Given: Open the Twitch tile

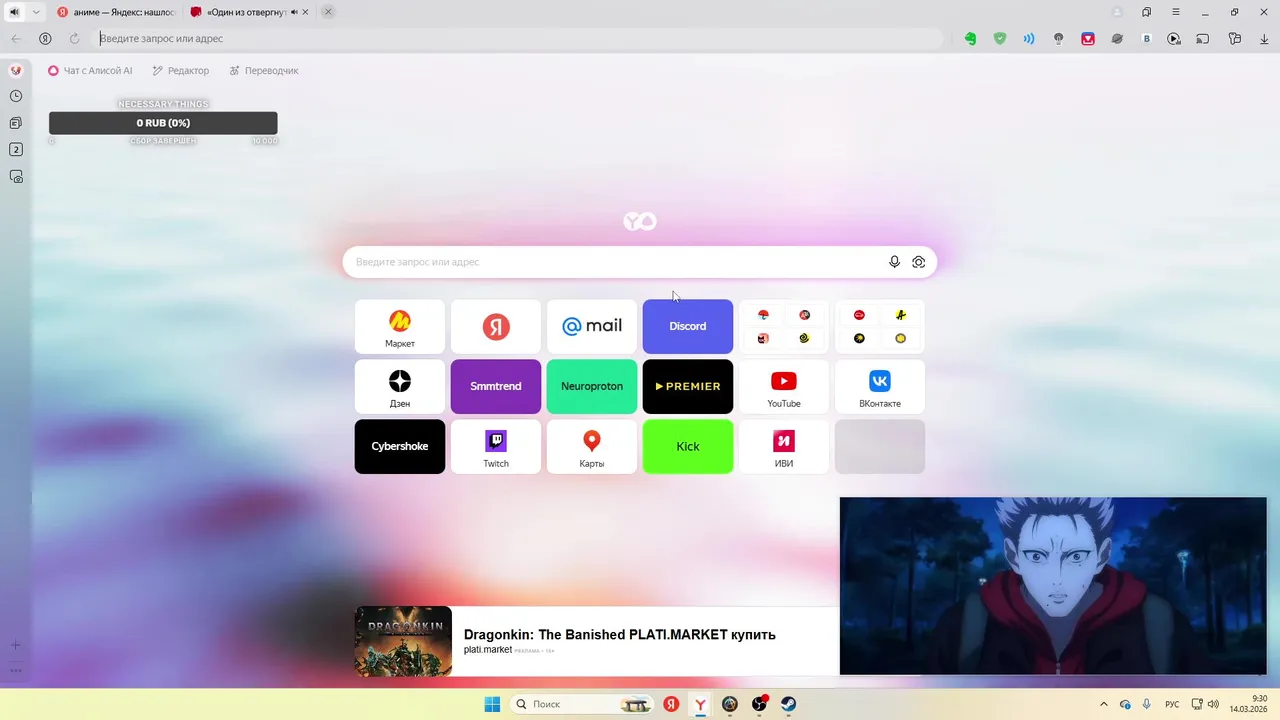Looking at the screenshot, I should pyautogui.click(x=496, y=447).
